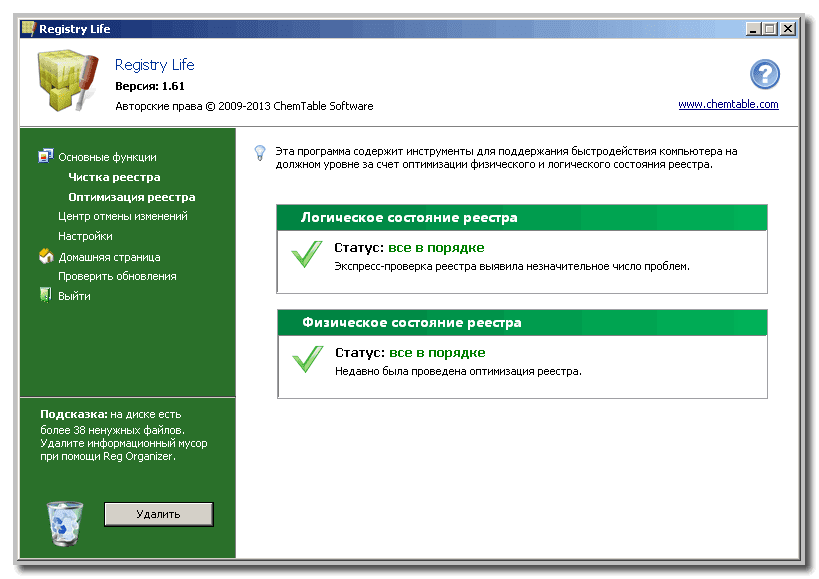Screen dimensions: 819x579
Task: Open the www.chemtable.com link
Action: [728, 104]
